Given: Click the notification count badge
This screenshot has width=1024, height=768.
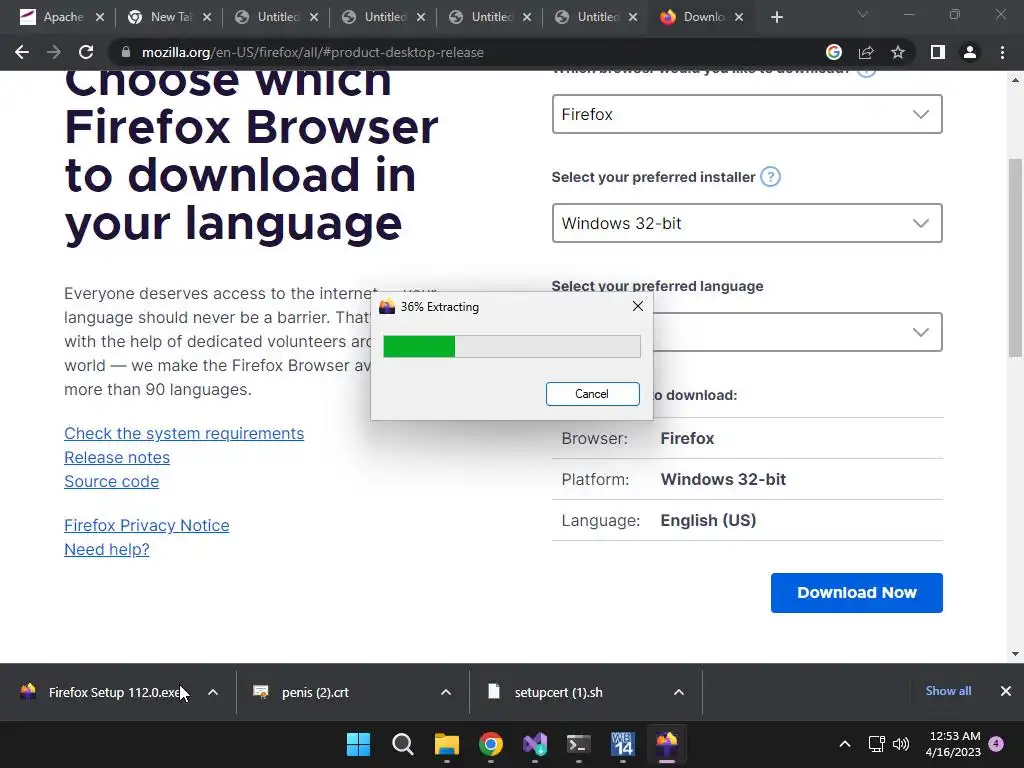Looking at the screenshot, I should [996, 744].
